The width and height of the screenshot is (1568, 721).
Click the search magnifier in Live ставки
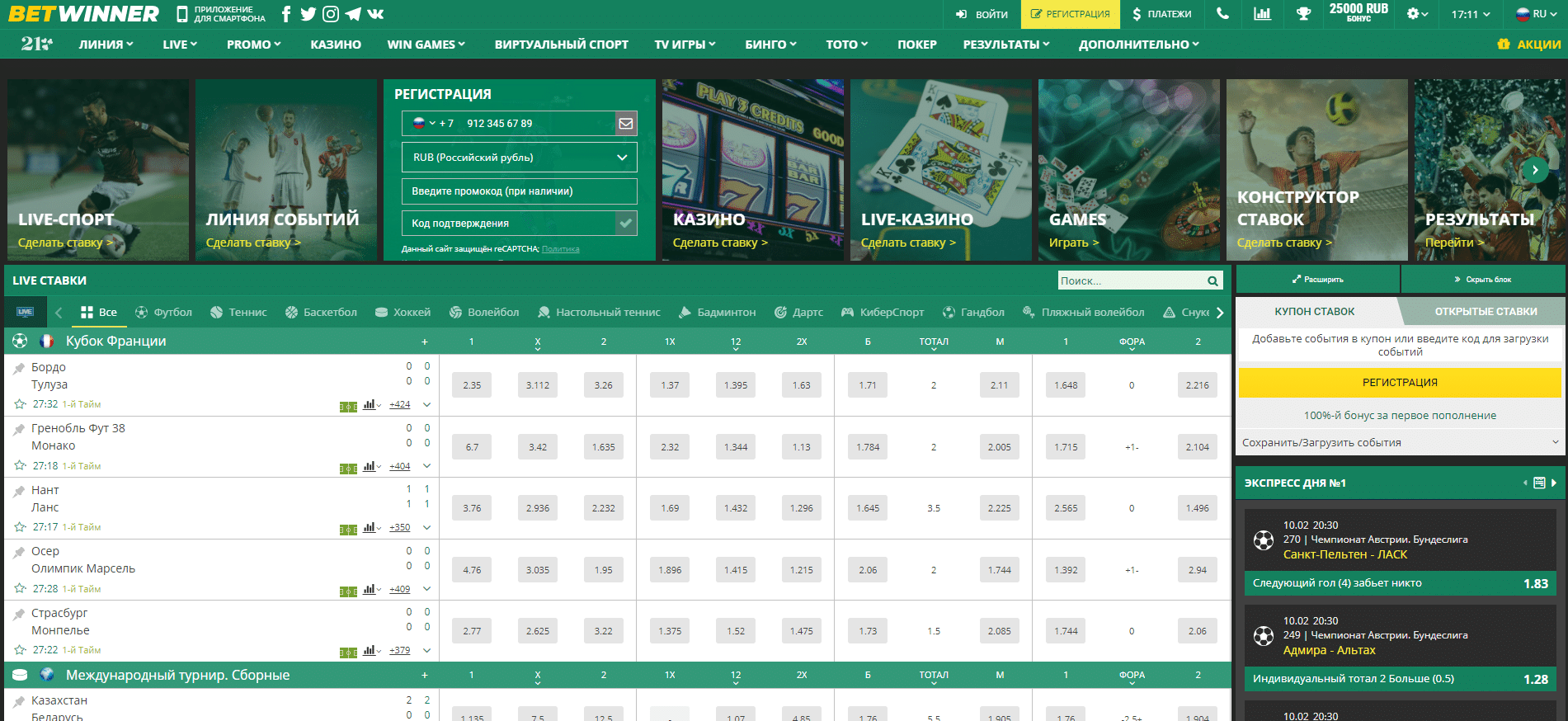click(x=1212, y=281)
